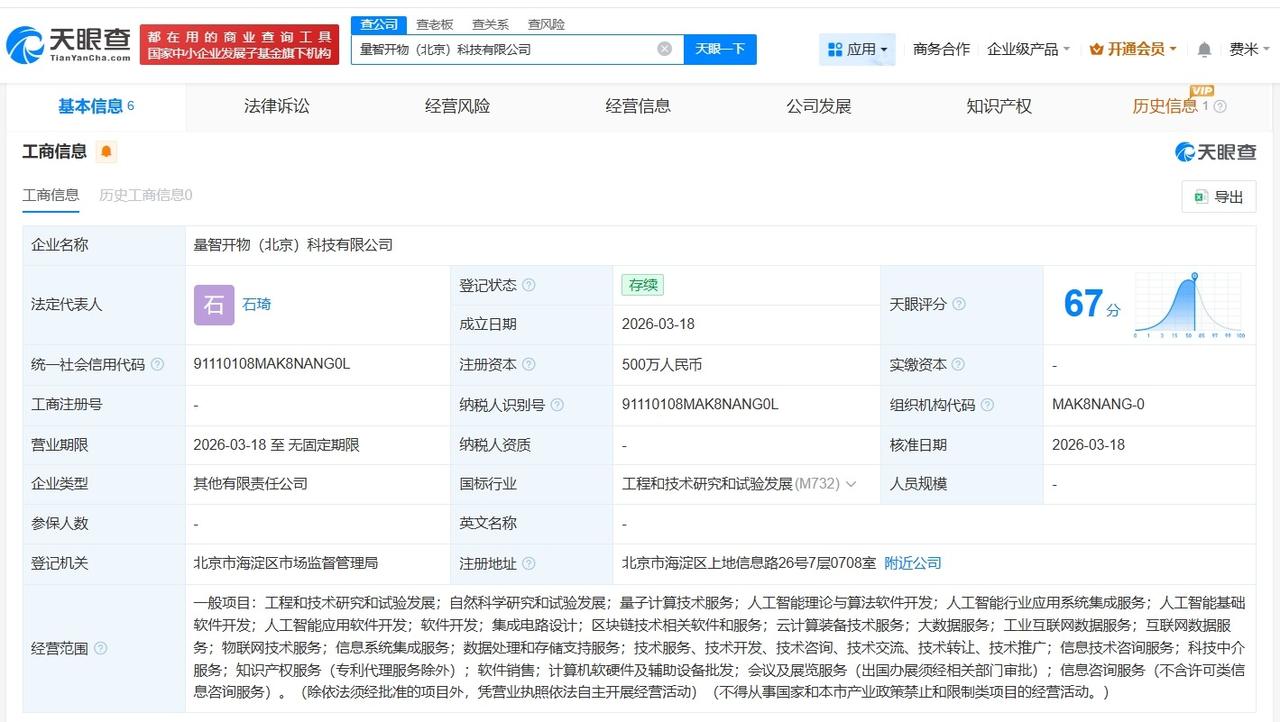Click the notification bell icon top right
Screen dimensions: 1280x722
coord(1203,48)
